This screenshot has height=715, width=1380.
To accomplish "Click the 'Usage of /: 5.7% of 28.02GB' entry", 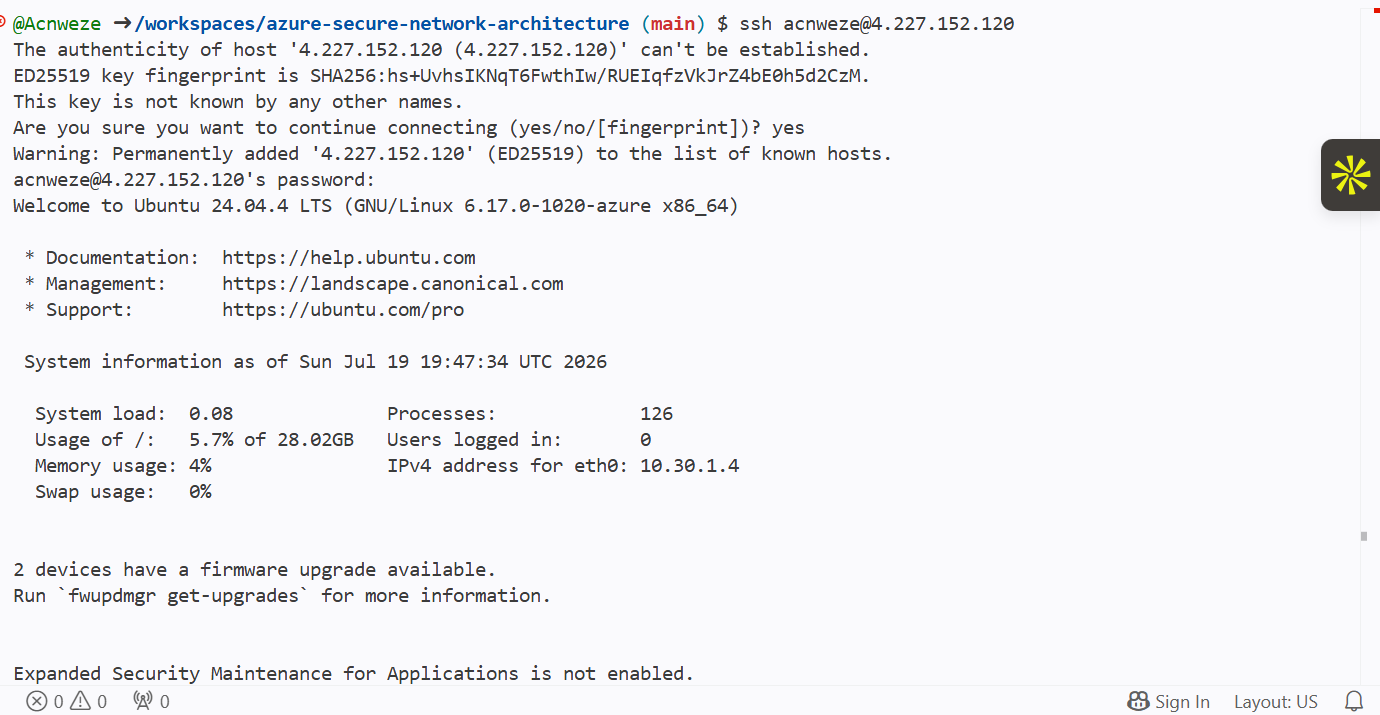I will tap(194, 440).
